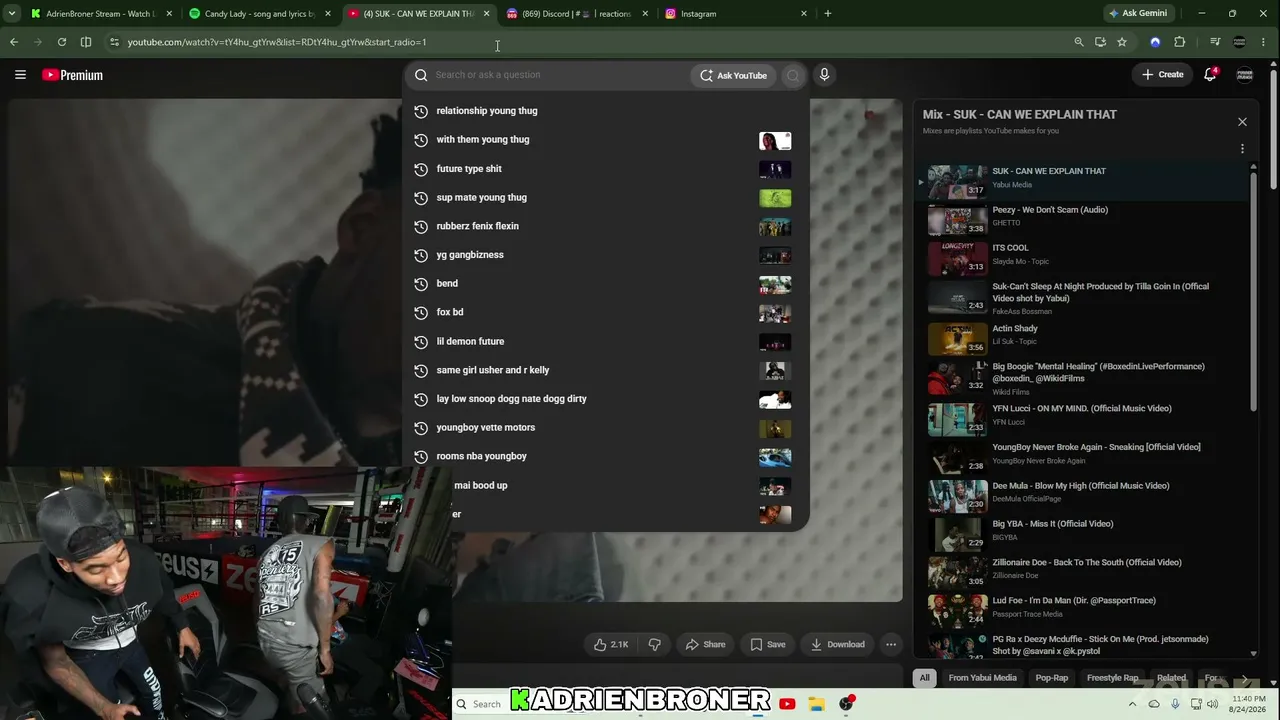Dislike the current video
This screenshot has height=720, width=1280.
pos(655,645)
